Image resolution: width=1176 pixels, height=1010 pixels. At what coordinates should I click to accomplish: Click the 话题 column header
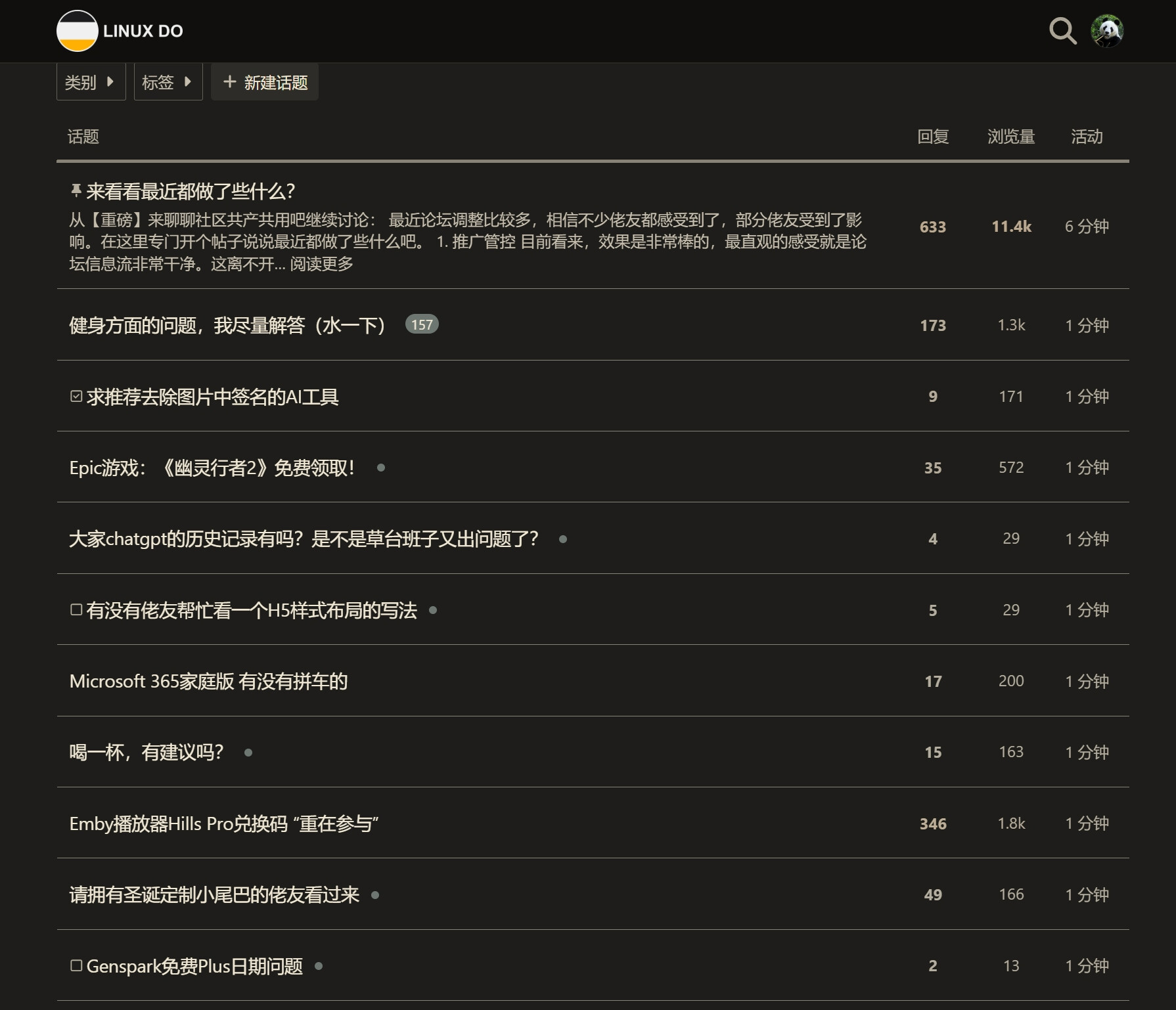[x=83, y=137]
